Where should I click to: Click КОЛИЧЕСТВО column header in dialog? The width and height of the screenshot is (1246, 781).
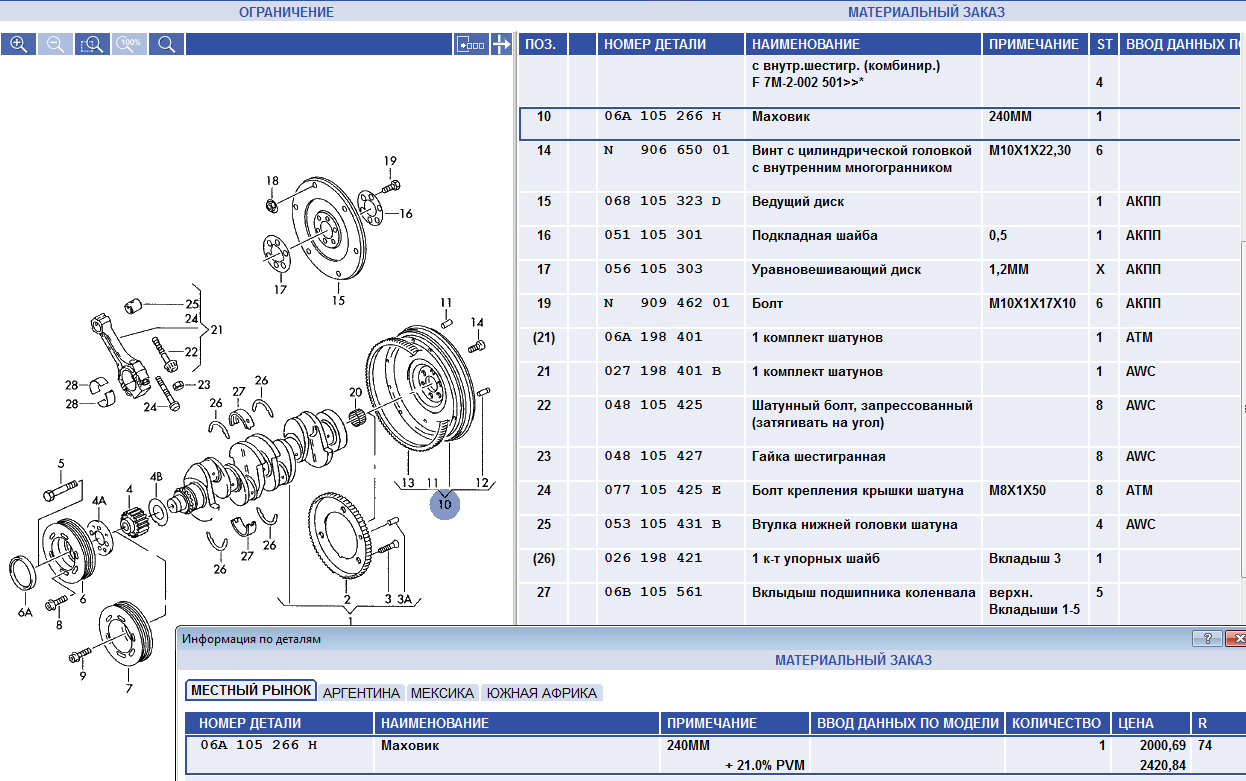(x=1056, y=723)
